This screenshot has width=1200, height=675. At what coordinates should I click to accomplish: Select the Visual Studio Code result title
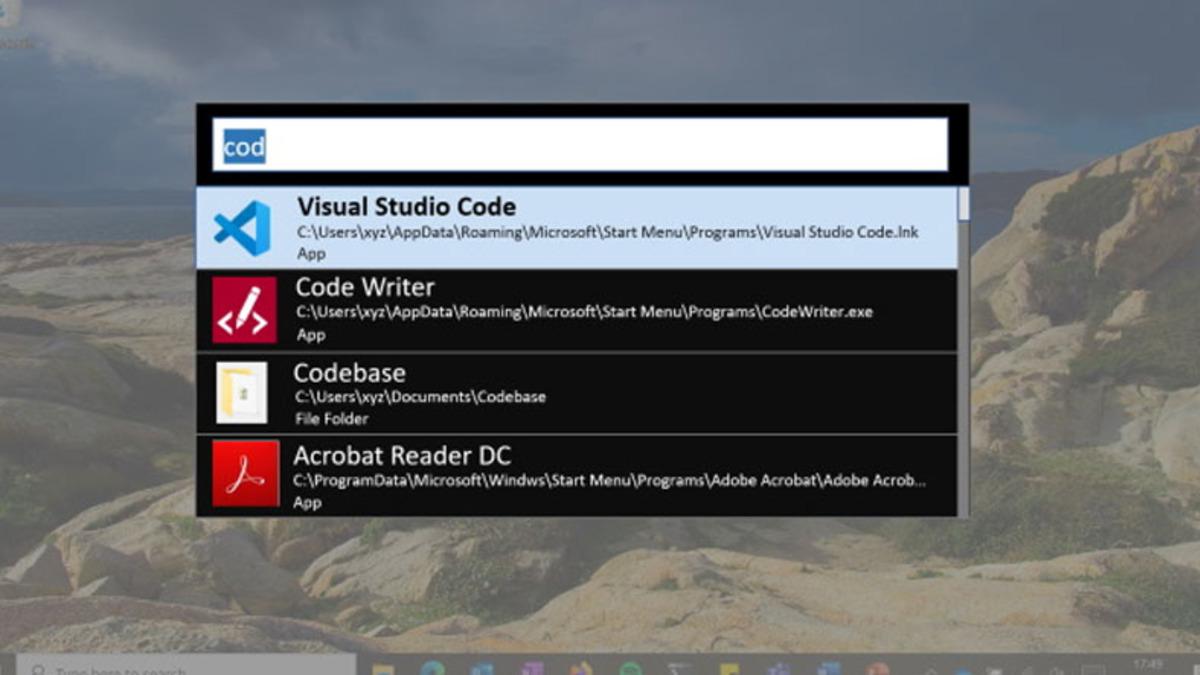pos(406,207)
